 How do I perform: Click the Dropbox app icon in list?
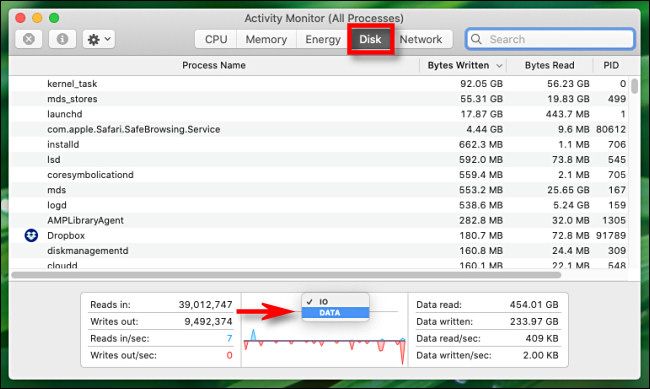click(31, 236)
